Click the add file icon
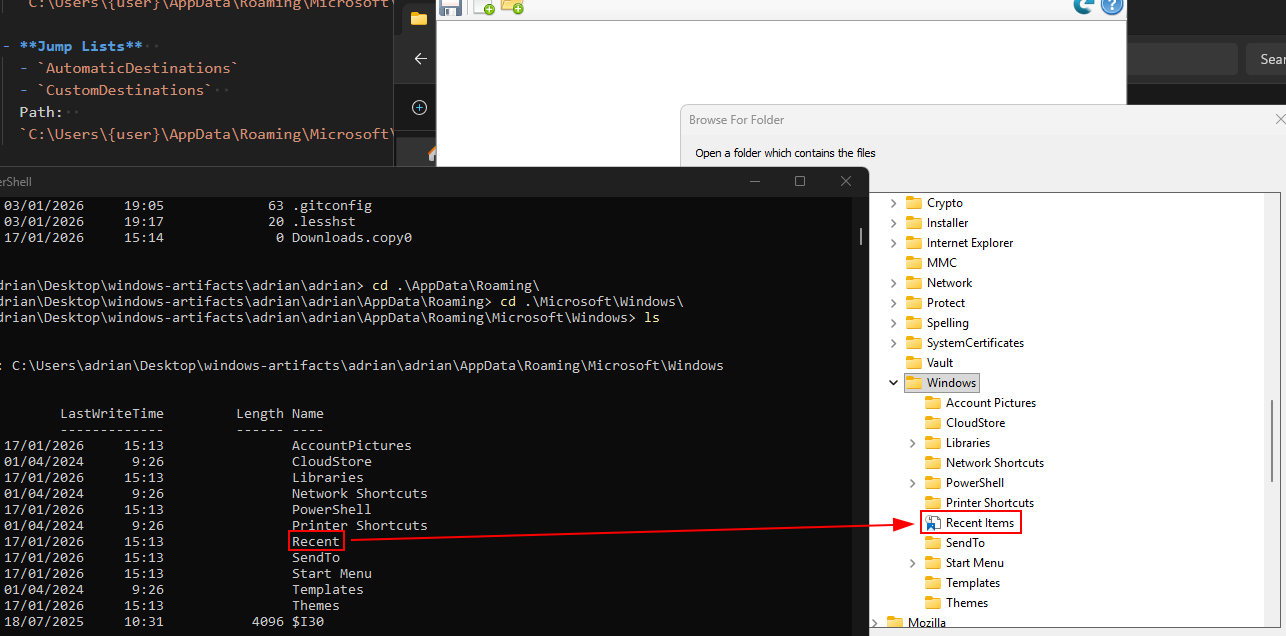Screen dimensions: 1286x636 (483, 8)
